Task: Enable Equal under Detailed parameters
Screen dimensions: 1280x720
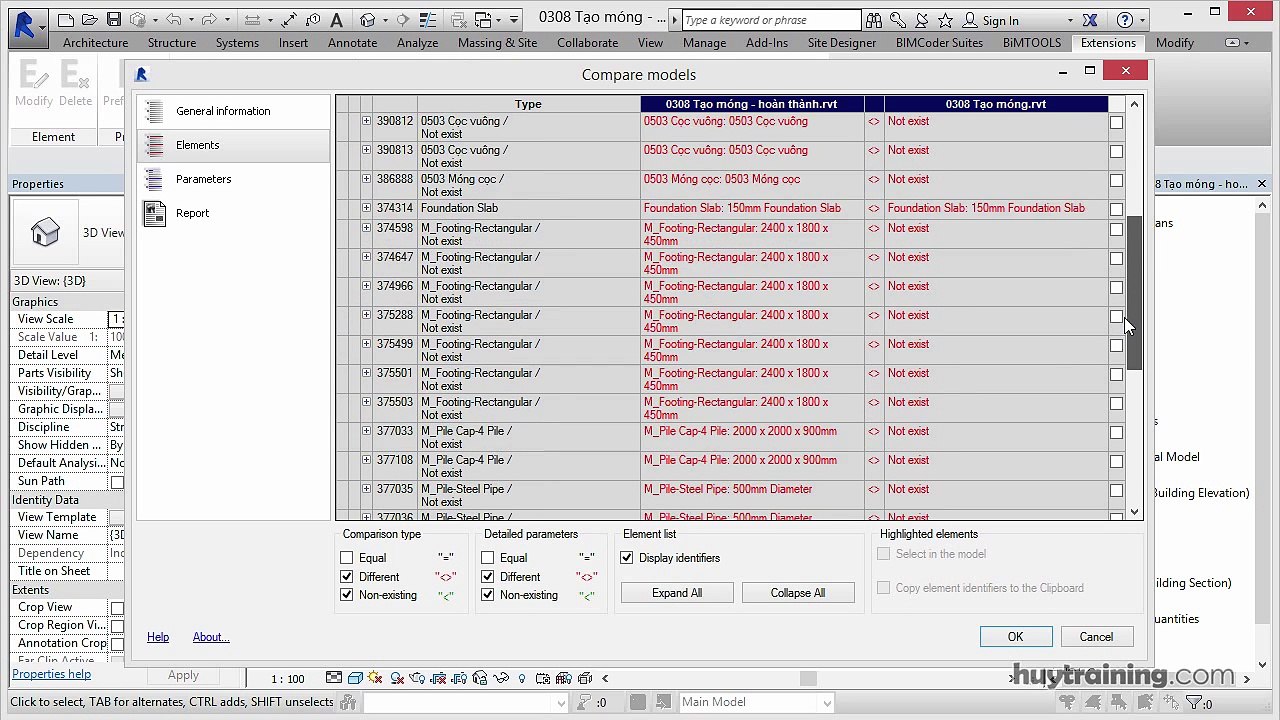Action: point(488,558)
